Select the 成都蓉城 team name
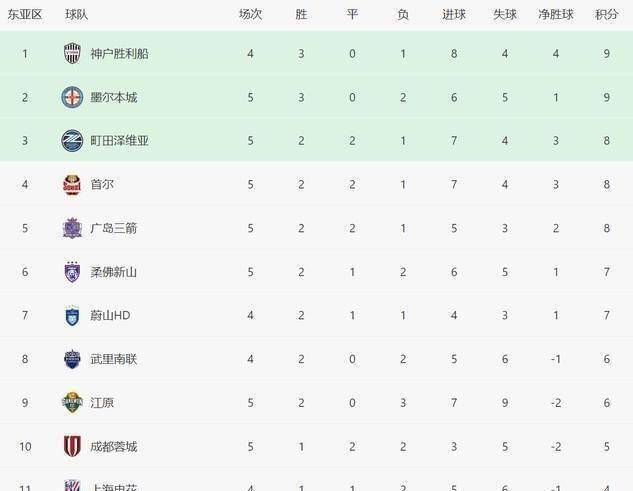Image resolution: width=633 pixels, height=491 pixels. tap(113, 446)
